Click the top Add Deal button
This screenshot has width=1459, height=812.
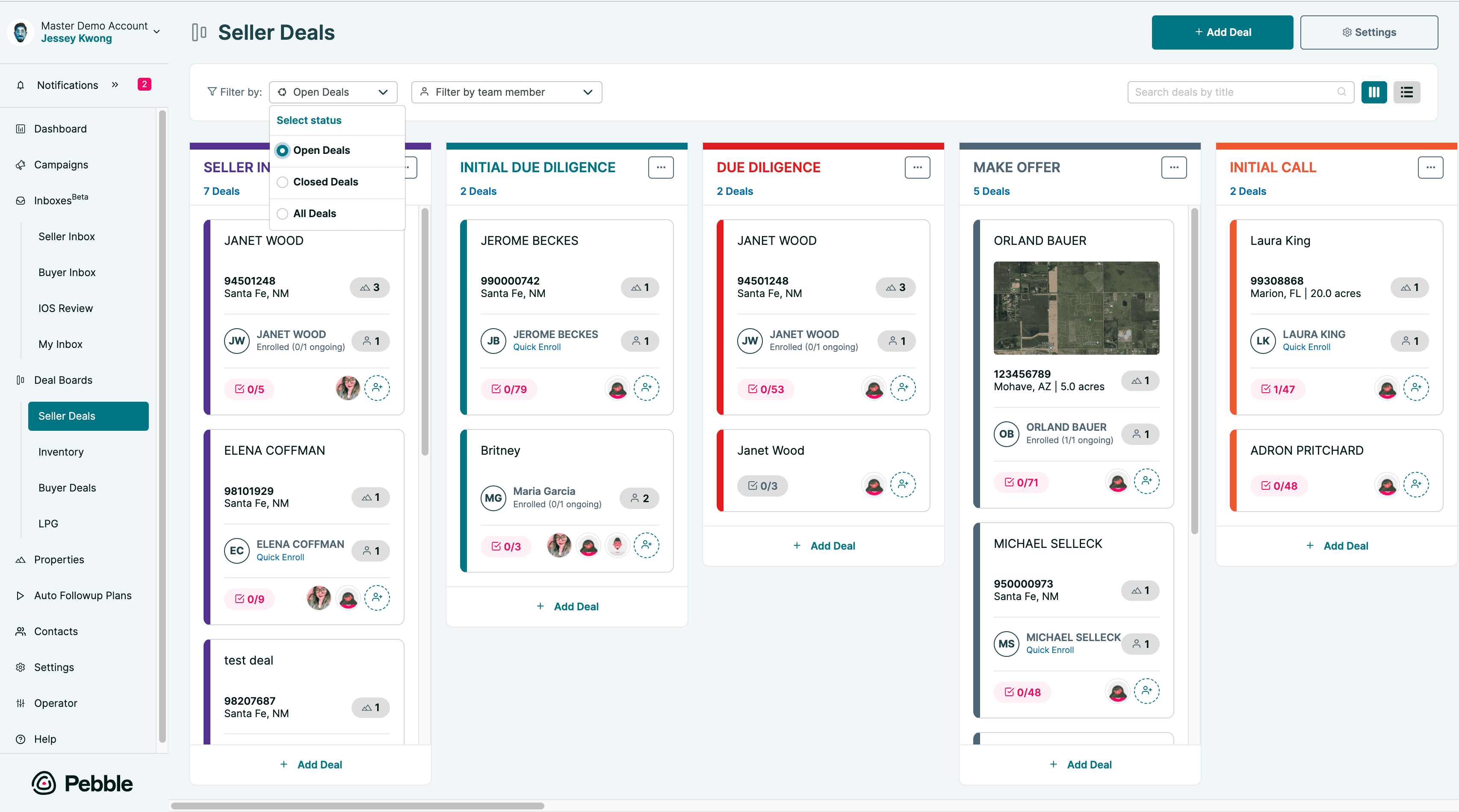(x=1222, y=32)
